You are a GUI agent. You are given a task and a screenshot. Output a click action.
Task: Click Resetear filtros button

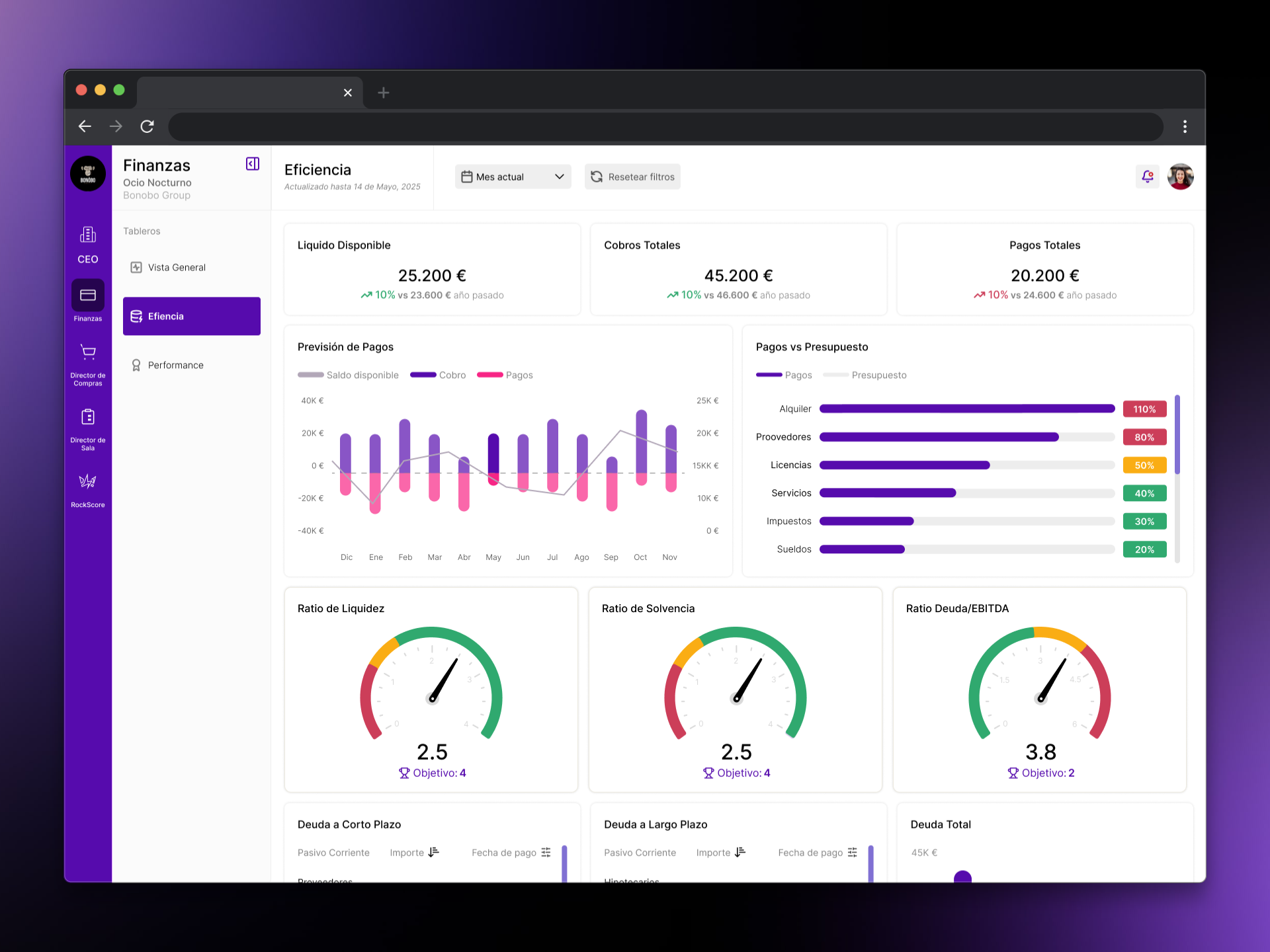tap(632, 177)
